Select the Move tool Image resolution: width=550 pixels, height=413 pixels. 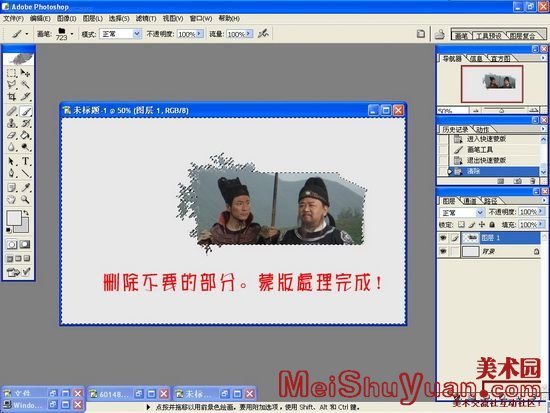25,73
